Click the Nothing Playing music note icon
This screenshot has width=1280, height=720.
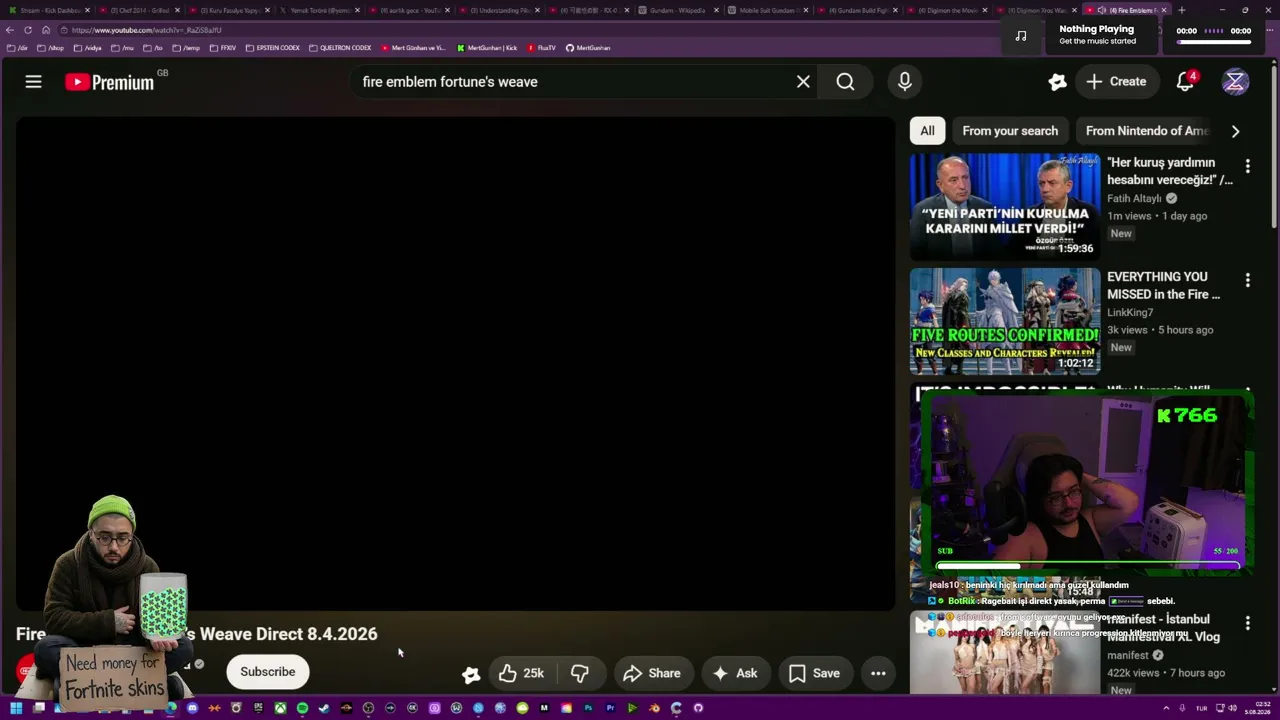tap(1020, 35)
